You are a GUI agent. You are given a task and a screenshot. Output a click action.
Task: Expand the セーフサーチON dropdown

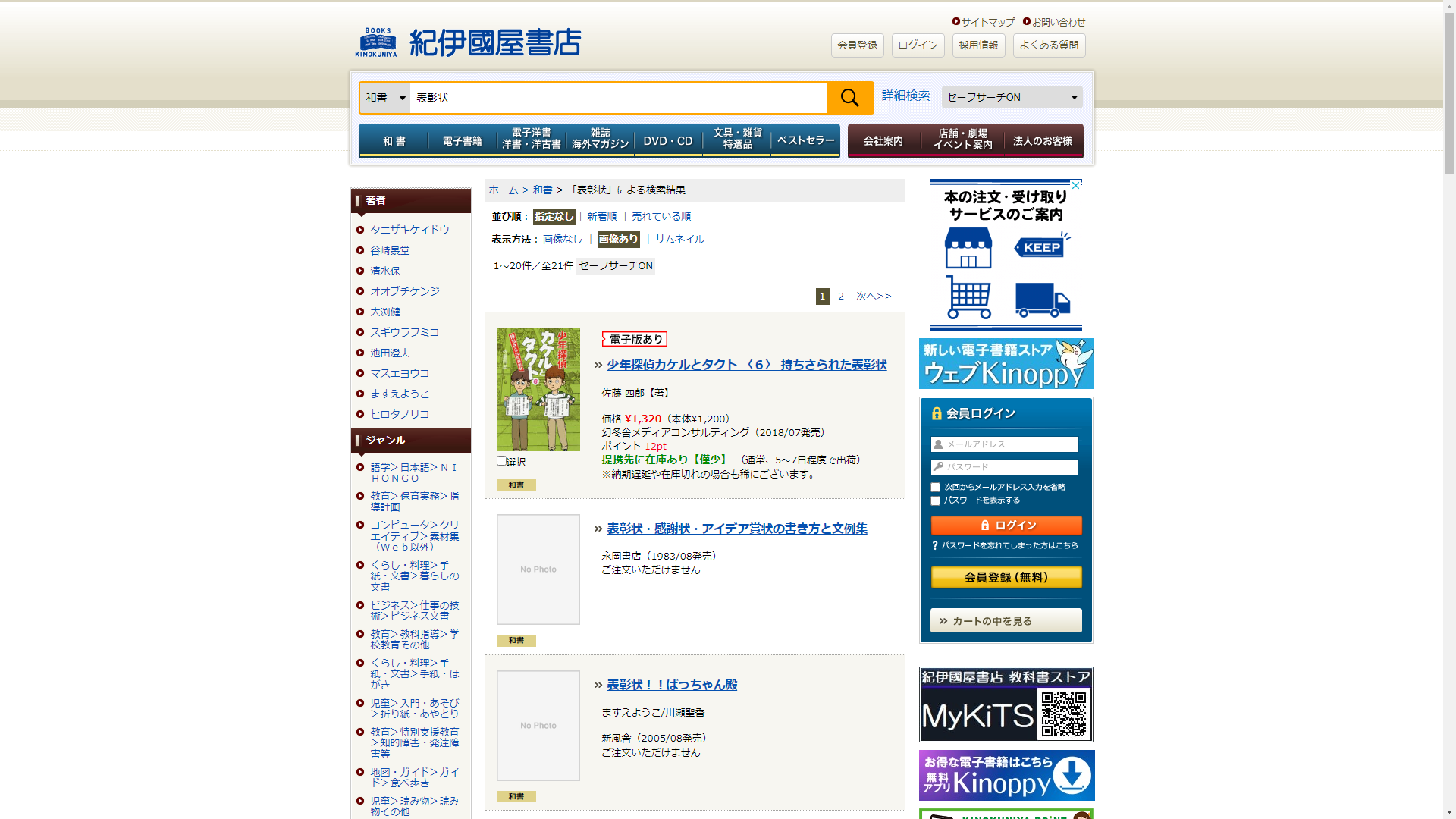[1012, 97]
